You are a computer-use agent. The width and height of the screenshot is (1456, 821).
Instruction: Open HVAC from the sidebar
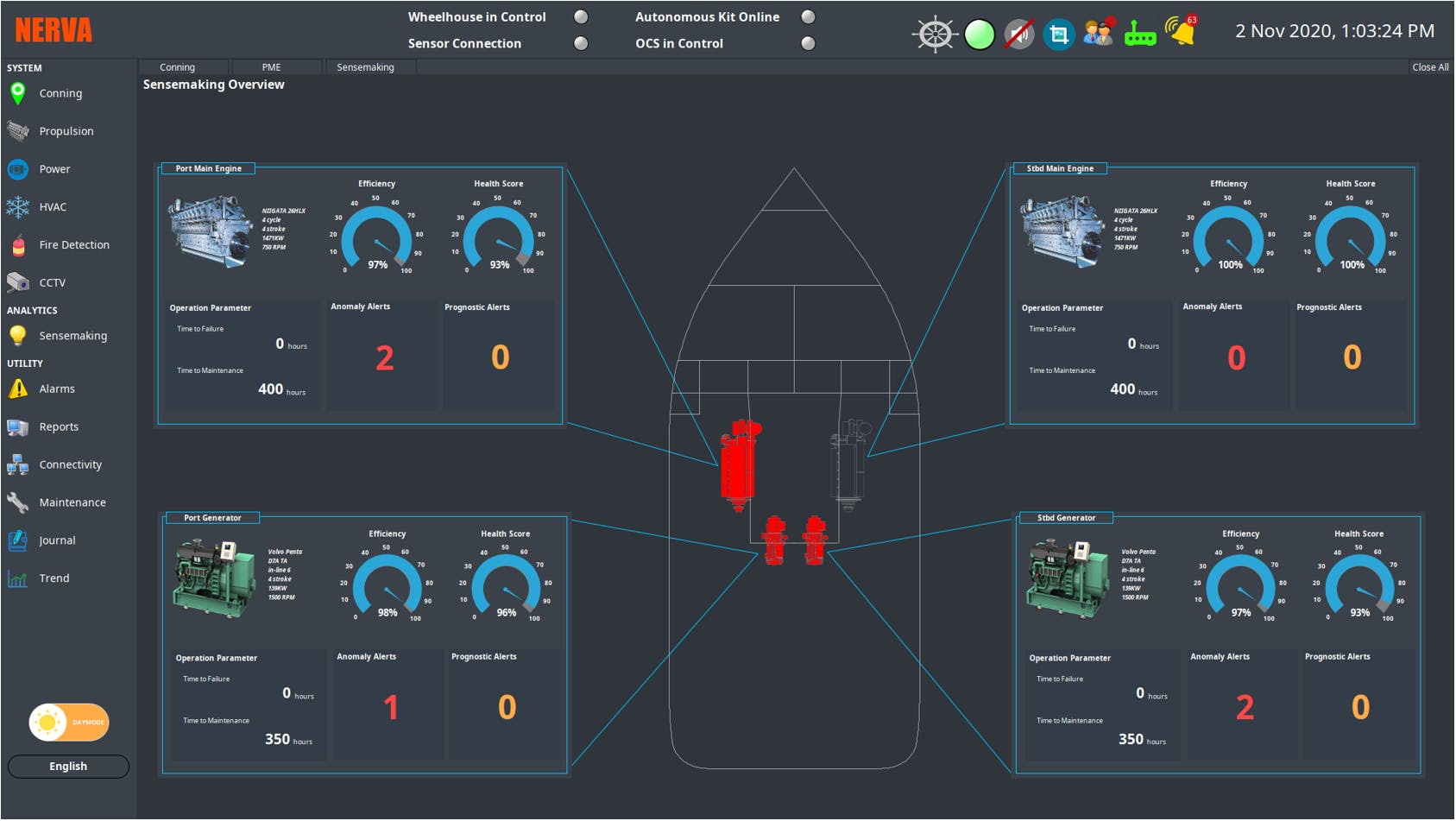point(52,207)
